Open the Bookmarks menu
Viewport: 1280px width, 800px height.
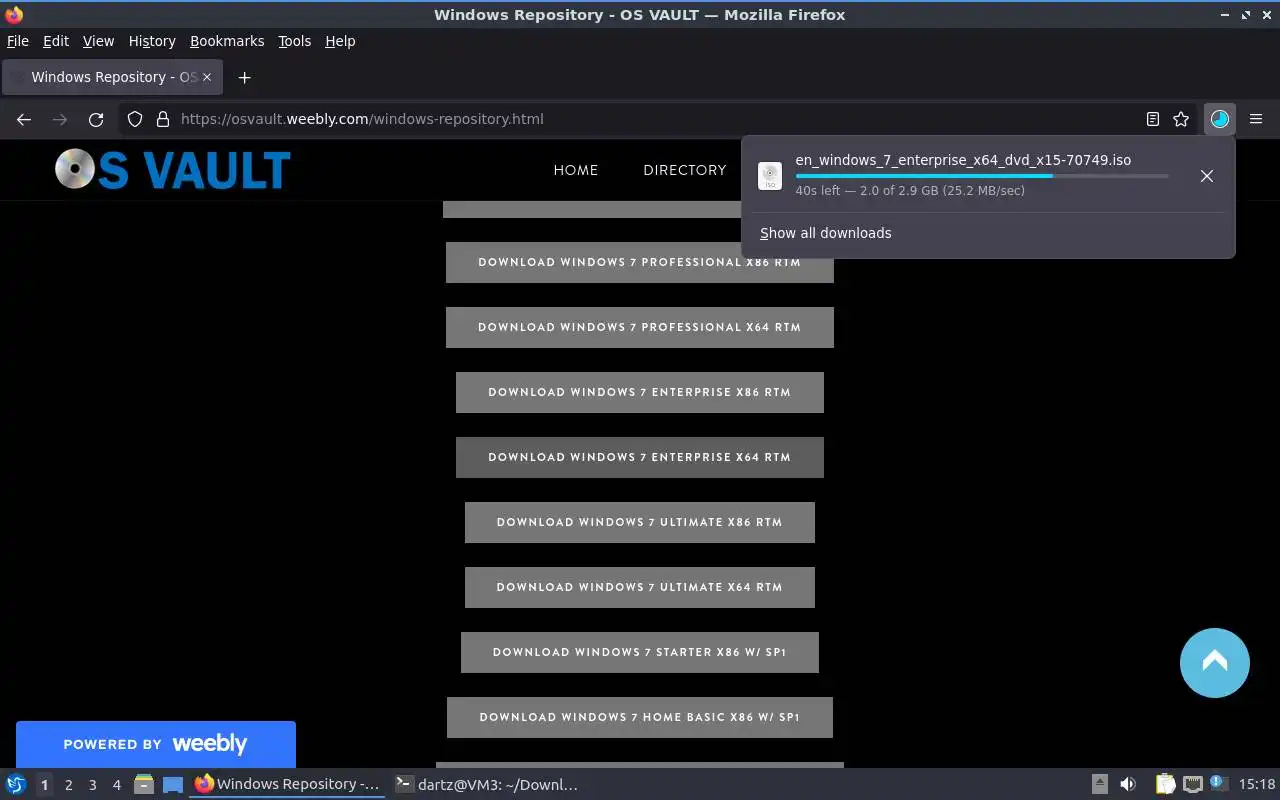point(227,41)
